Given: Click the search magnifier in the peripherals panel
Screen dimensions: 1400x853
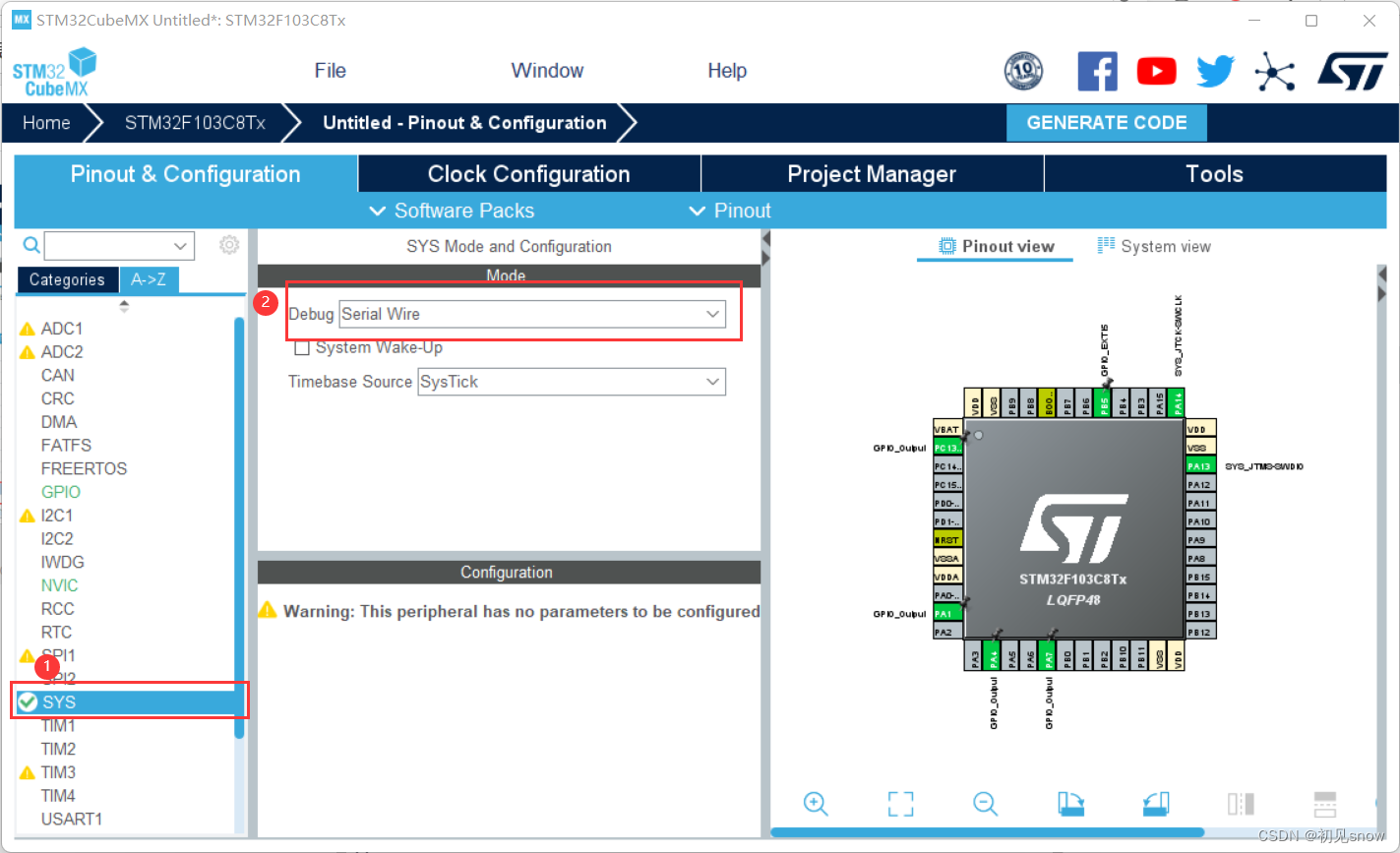Looking at the screenshot, I should [x=30, y=245].
